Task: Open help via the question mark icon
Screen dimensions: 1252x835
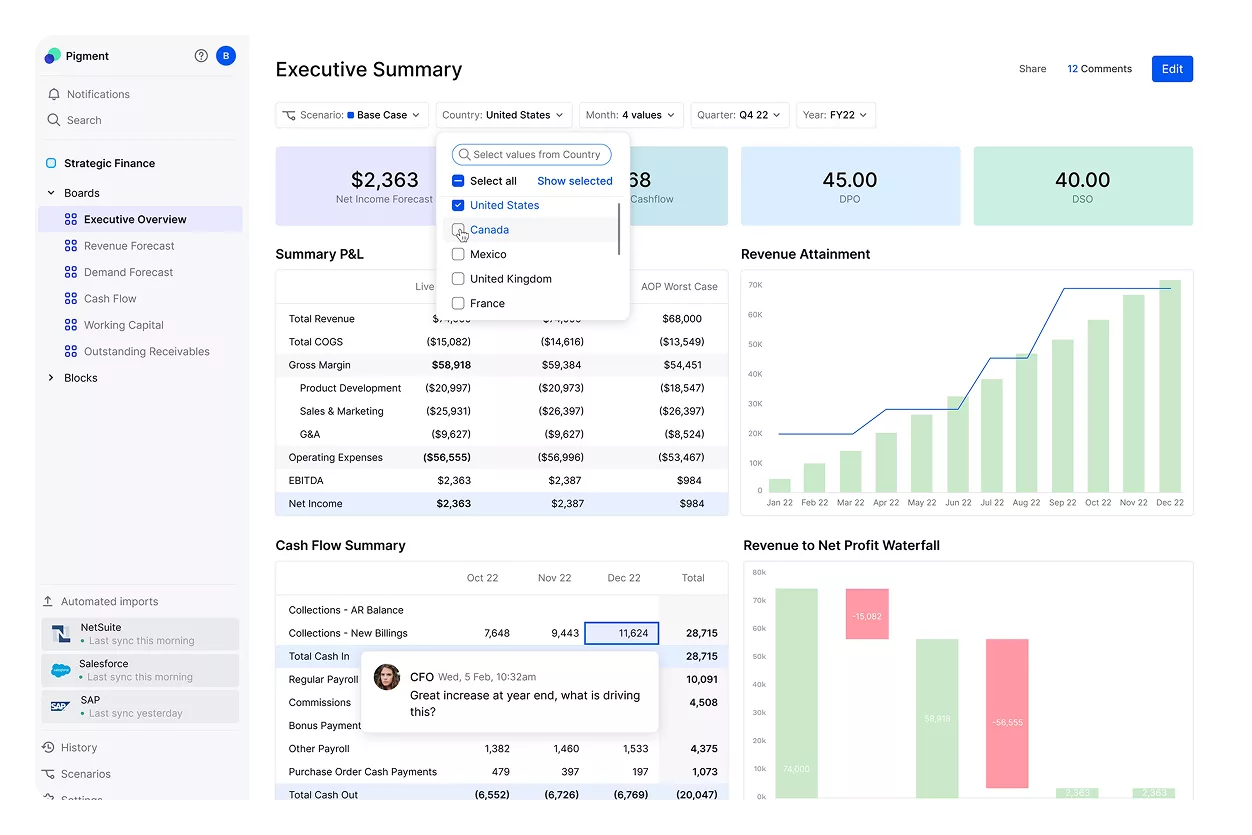Action: 200,55
